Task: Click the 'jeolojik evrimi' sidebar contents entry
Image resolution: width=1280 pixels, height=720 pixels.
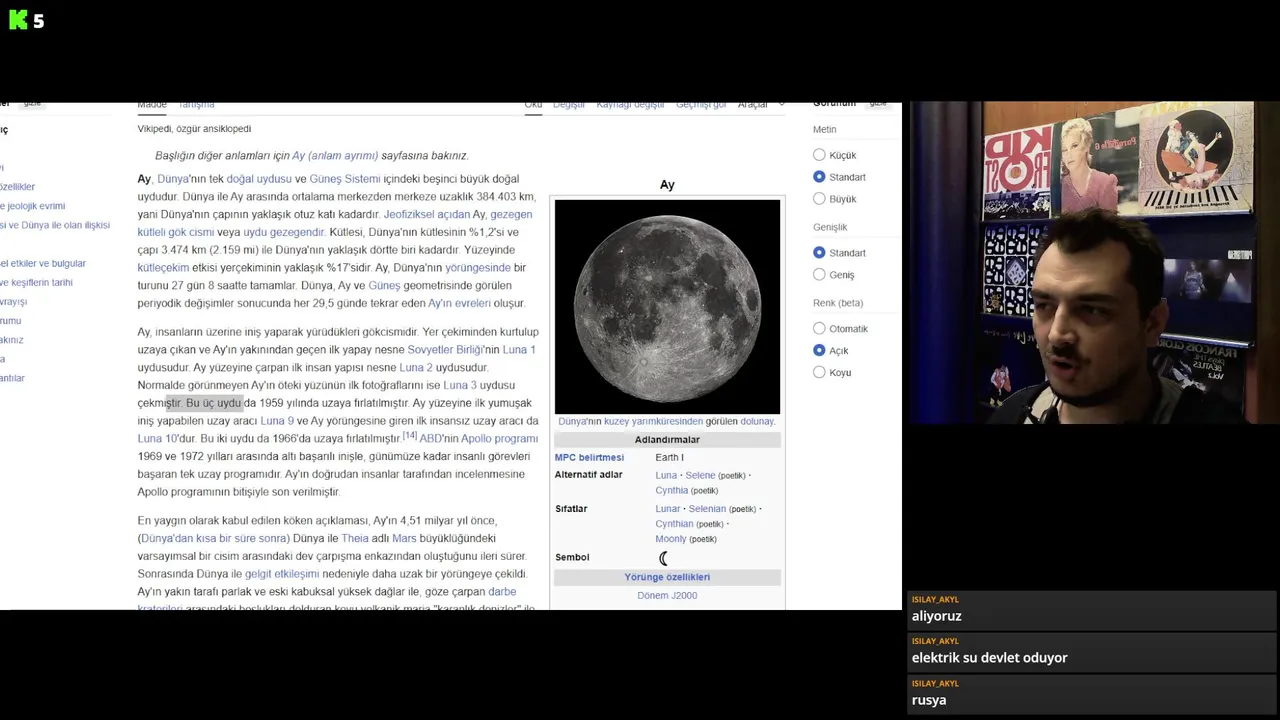Action: coord(33,206)
